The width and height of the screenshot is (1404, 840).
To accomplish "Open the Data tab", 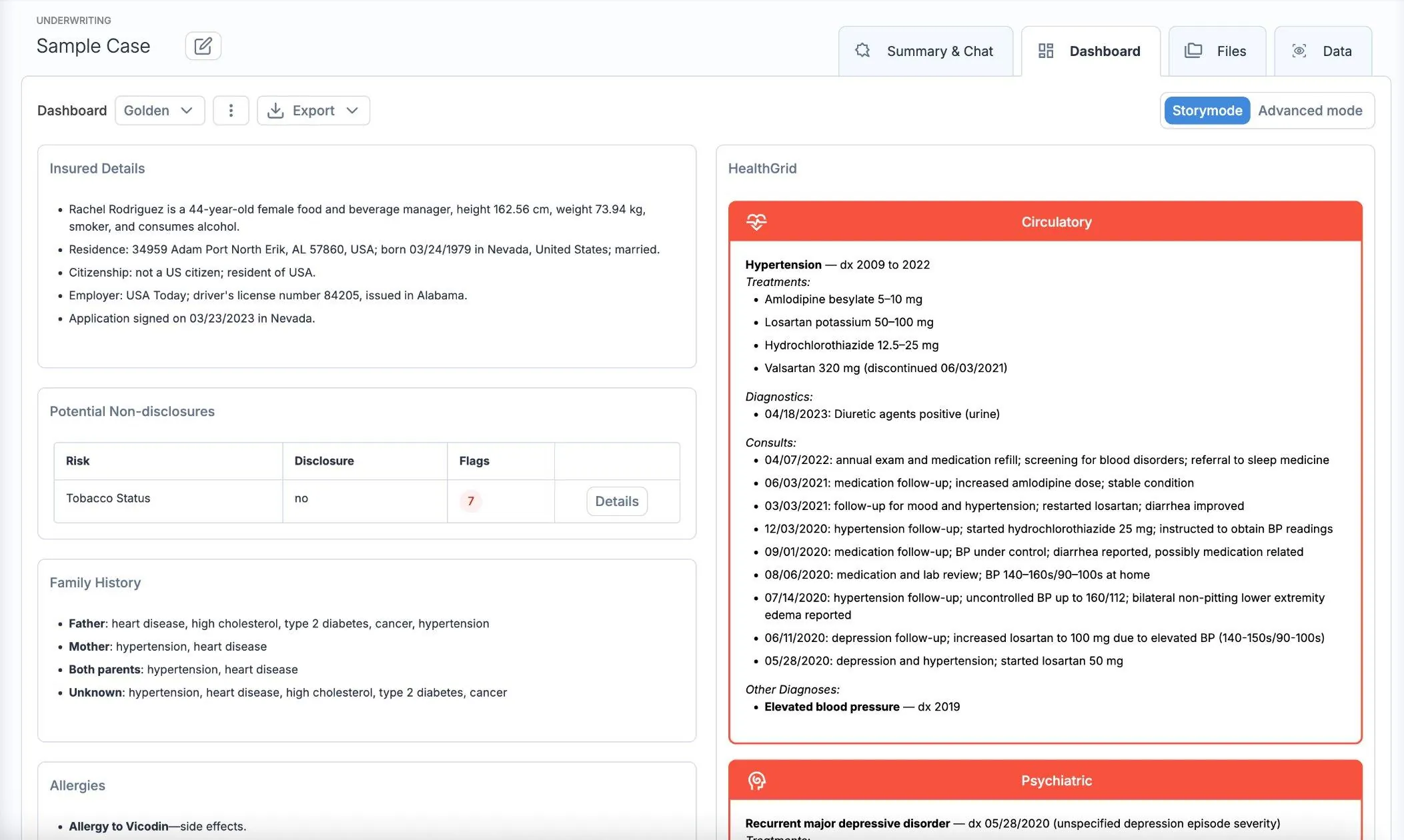I will [1323, 51].
